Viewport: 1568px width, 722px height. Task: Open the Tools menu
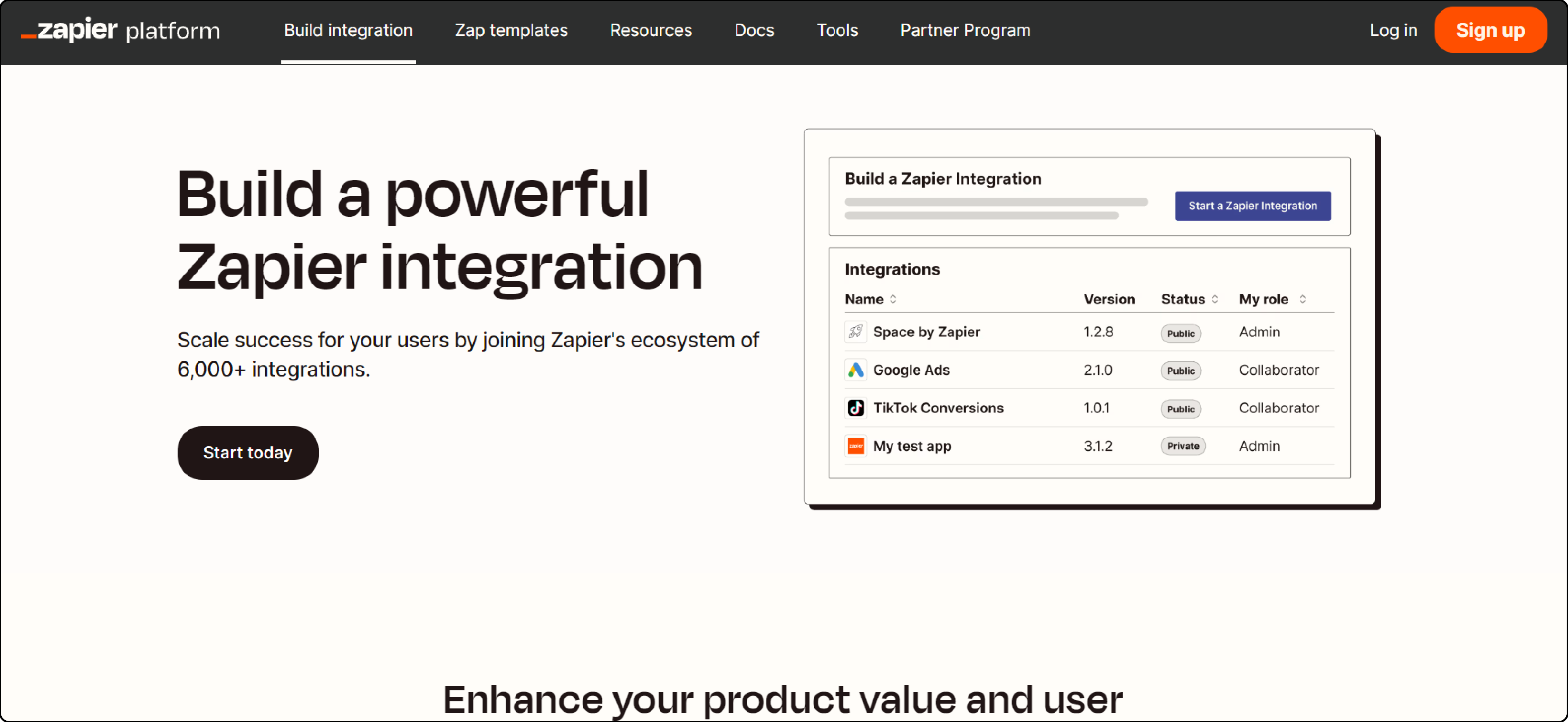(x=837, y=31)
